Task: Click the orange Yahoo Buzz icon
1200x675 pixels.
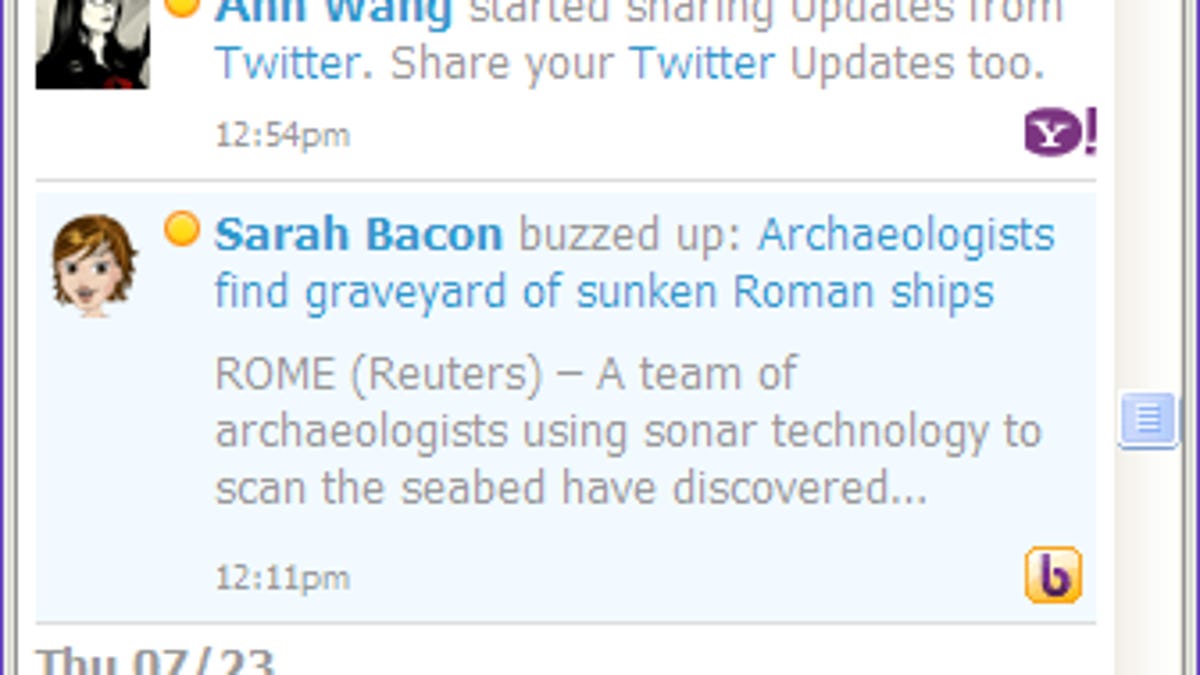Action: 1053,575
